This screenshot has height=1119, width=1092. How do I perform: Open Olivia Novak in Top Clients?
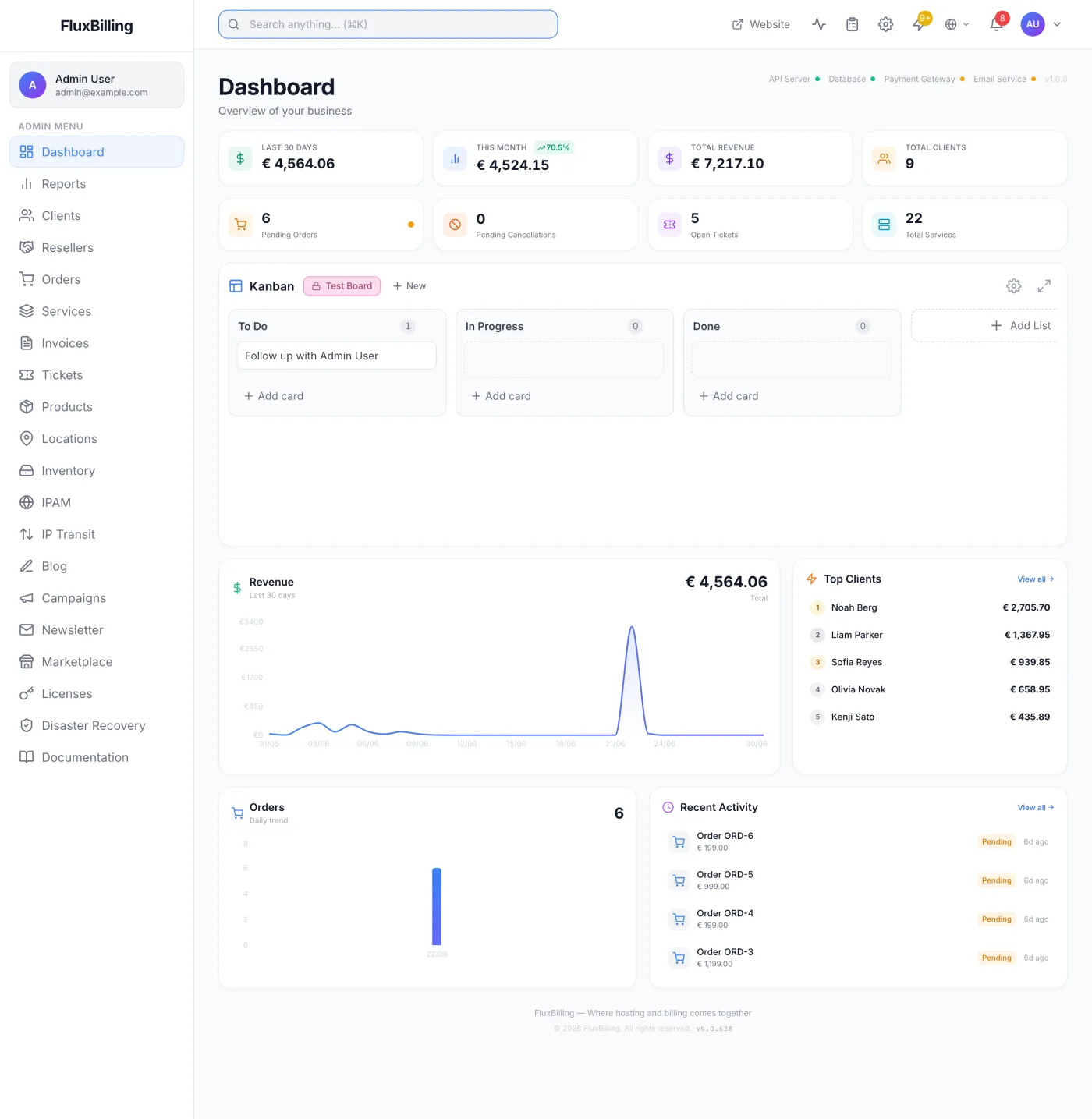click(930, 689)
